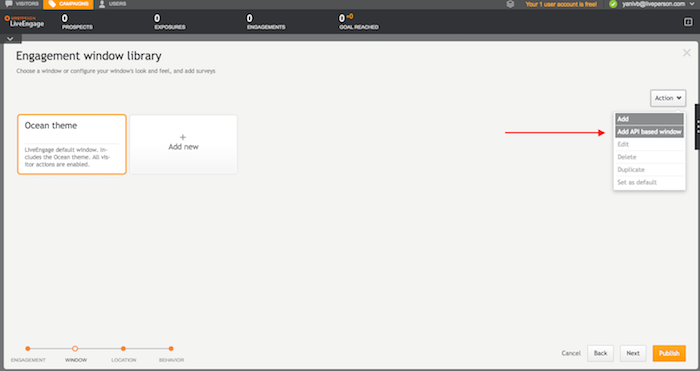Open the Visitors tab
Screen dimensions: 700x371
coord(22,4)
